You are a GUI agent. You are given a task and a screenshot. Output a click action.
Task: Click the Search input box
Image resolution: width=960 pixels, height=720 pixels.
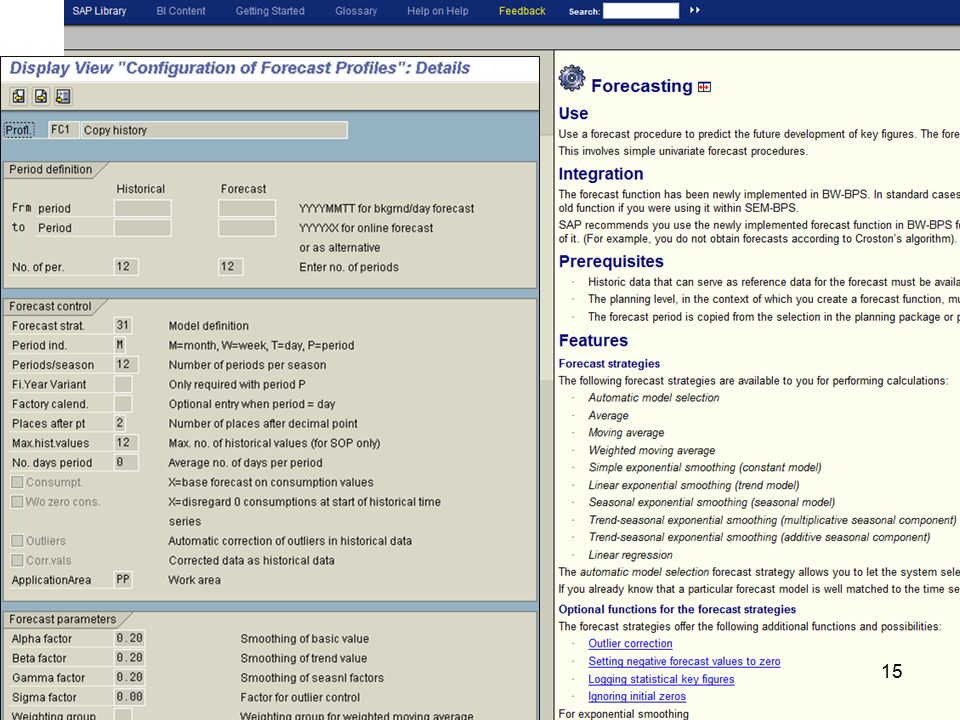pos(641,11)
